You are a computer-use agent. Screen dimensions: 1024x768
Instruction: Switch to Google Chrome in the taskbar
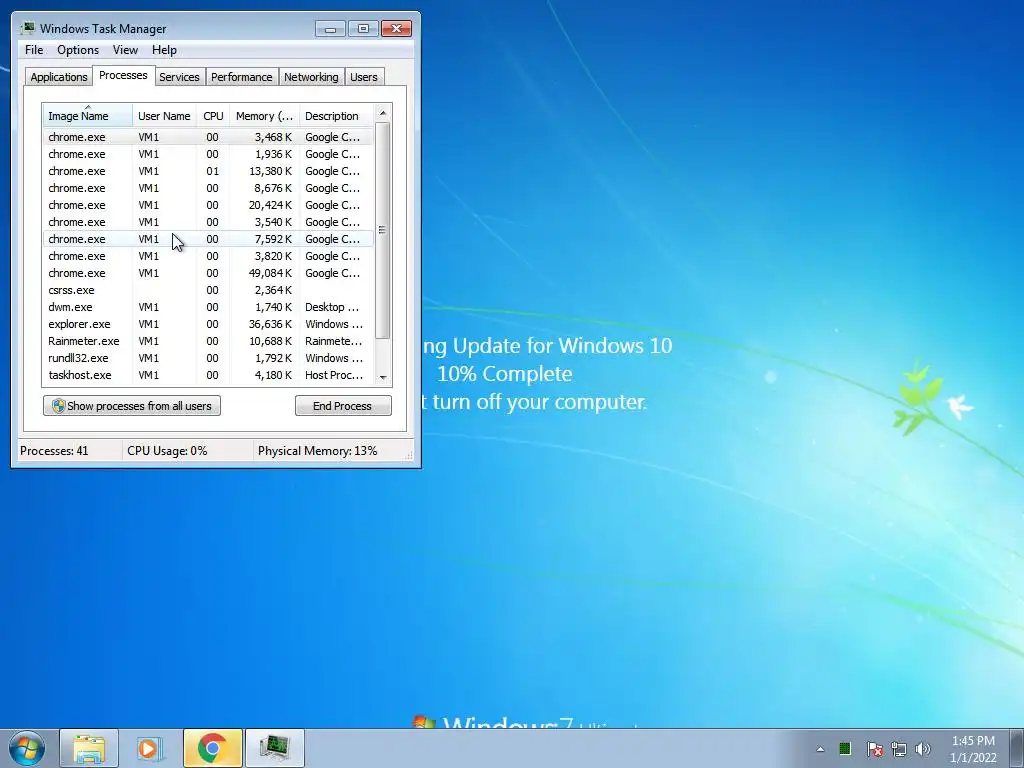click(x=212, y=748)
